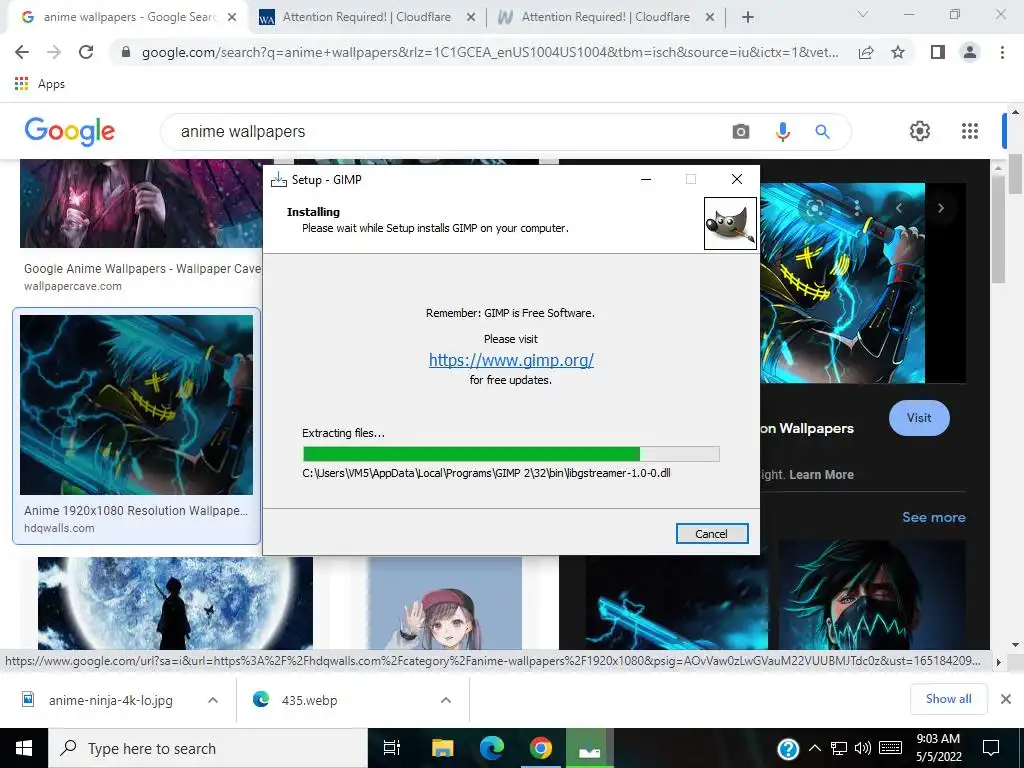1024x768 pixels.
Task: Click the installation progress bar
Action: pyautogui.click(x=511, y=454)
